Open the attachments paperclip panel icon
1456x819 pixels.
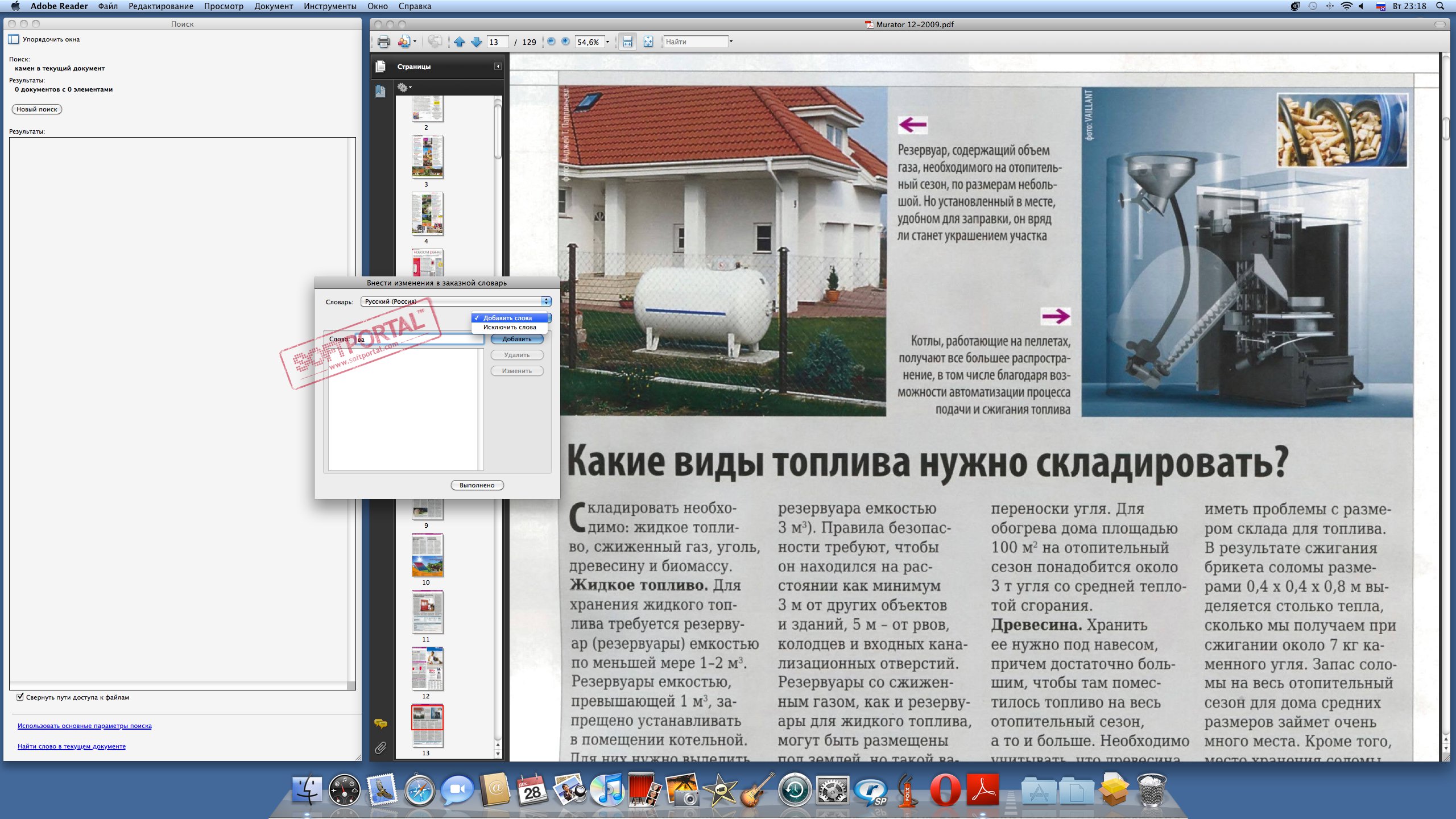click(380, 747)
